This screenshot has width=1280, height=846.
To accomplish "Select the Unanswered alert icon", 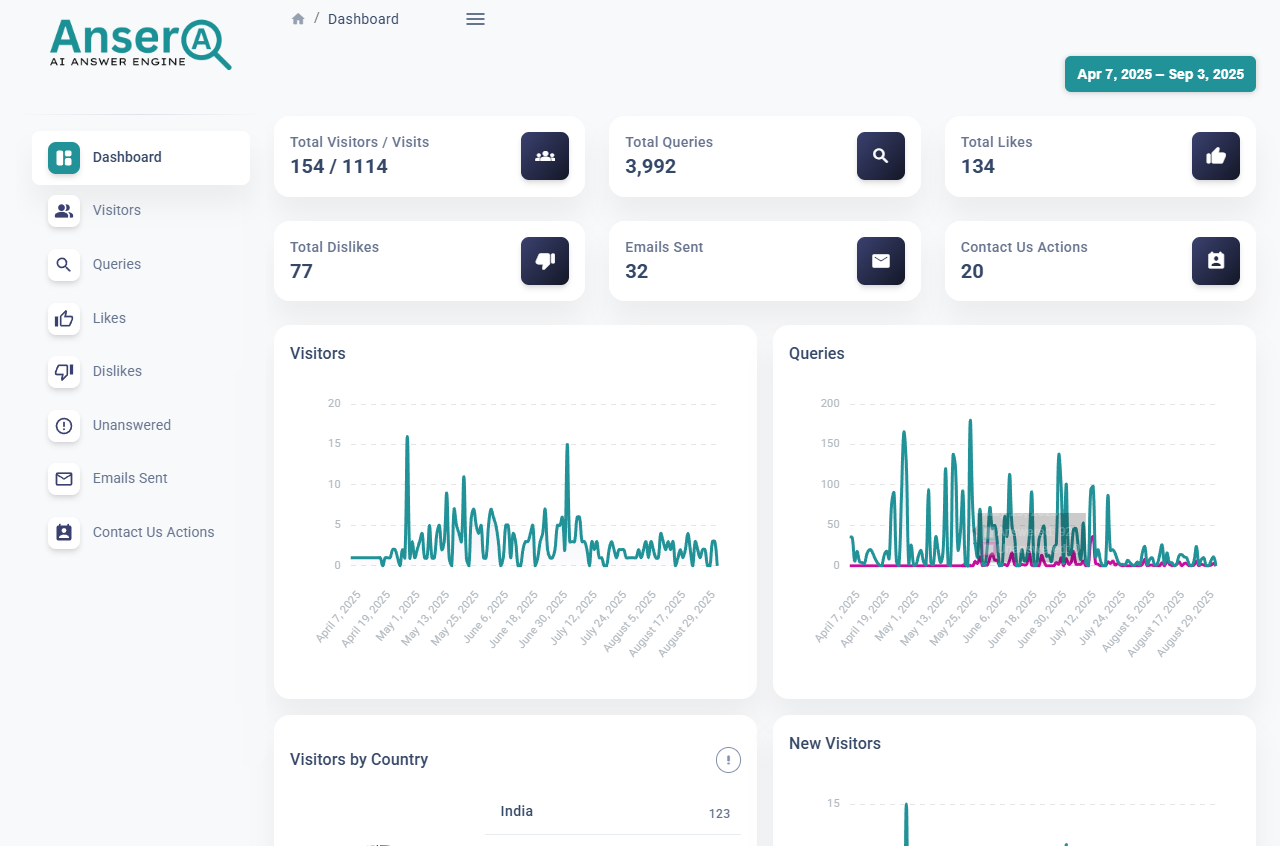I will (x=63, y=425).
